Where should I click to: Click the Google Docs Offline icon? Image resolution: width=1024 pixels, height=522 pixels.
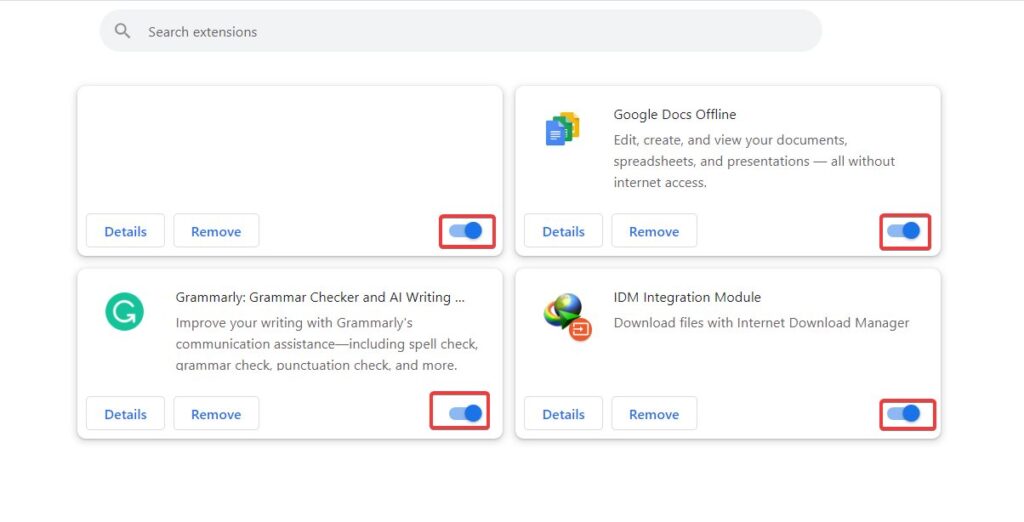(x=562, y=130)
